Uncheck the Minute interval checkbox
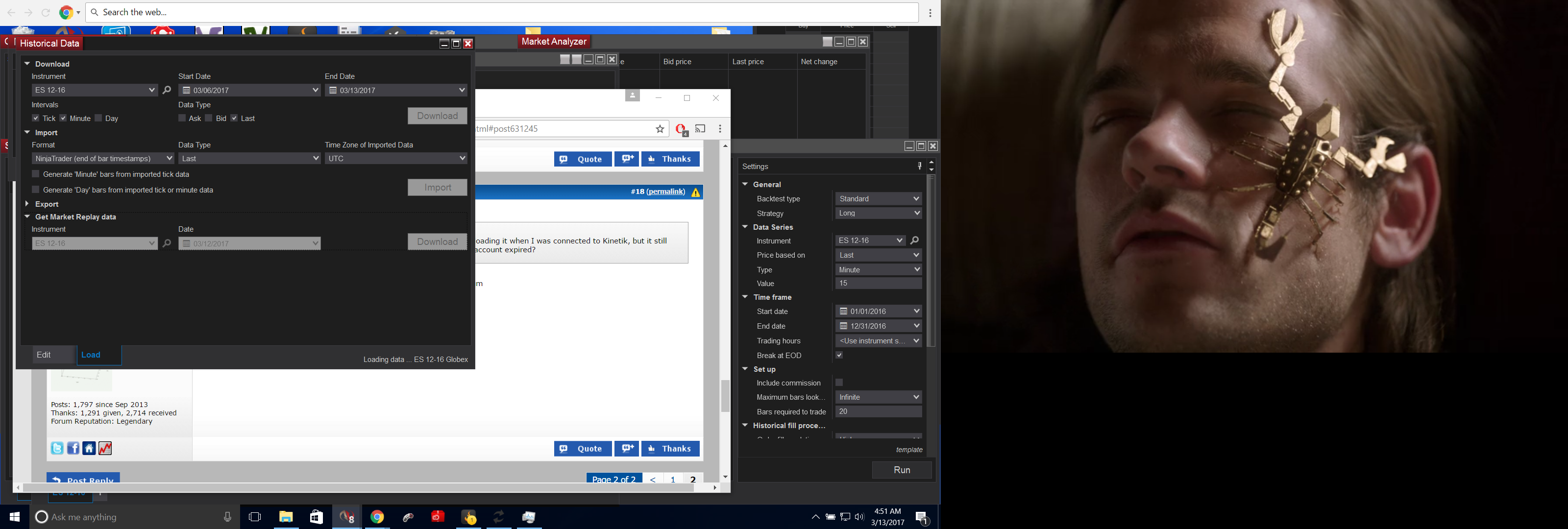 click(63, 118)
